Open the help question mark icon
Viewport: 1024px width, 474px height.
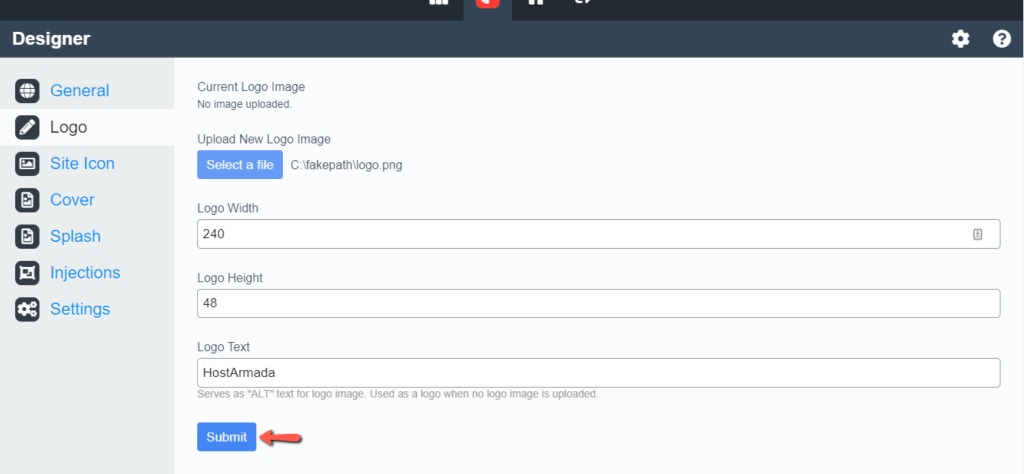coord(1001,39)
